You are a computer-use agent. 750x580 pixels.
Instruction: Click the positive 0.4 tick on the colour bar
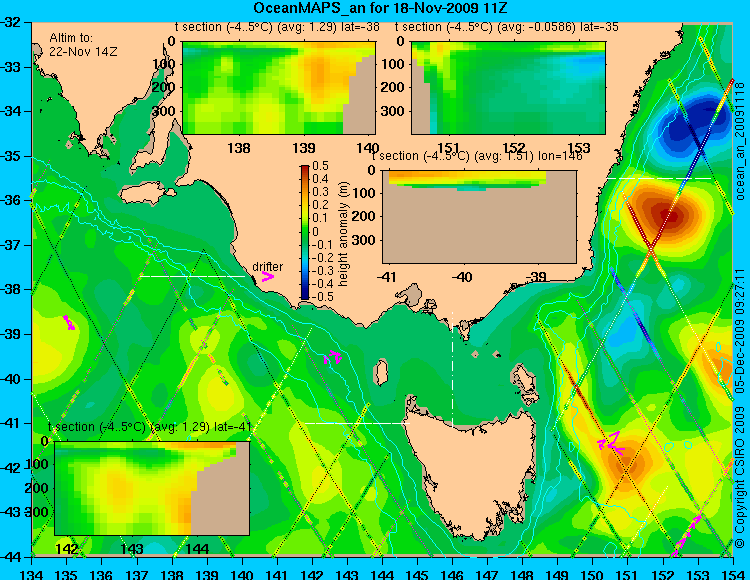click(x=320, y=179)
